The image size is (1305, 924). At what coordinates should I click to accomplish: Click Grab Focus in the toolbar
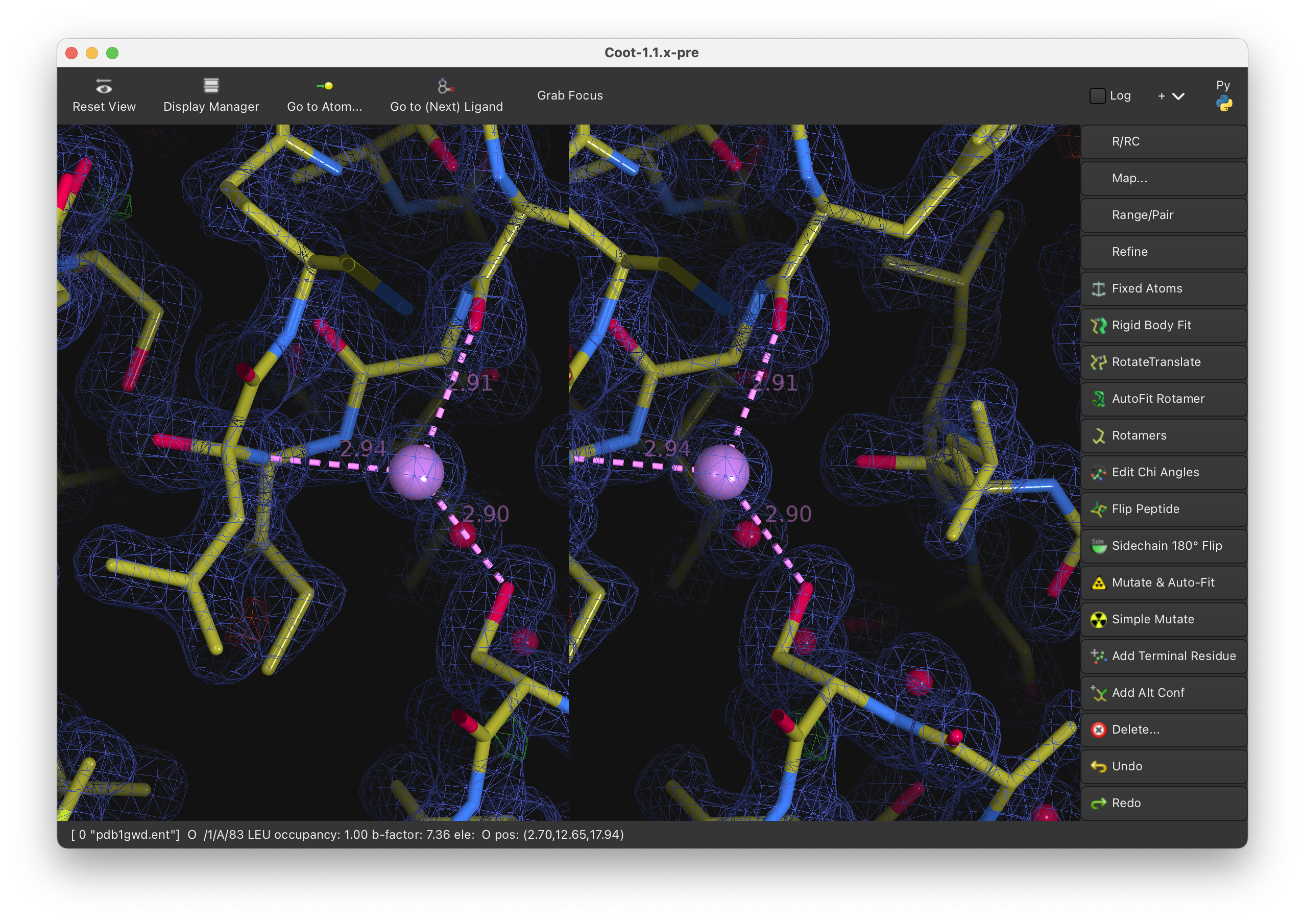pyautogui.click(x=569, y=95)
